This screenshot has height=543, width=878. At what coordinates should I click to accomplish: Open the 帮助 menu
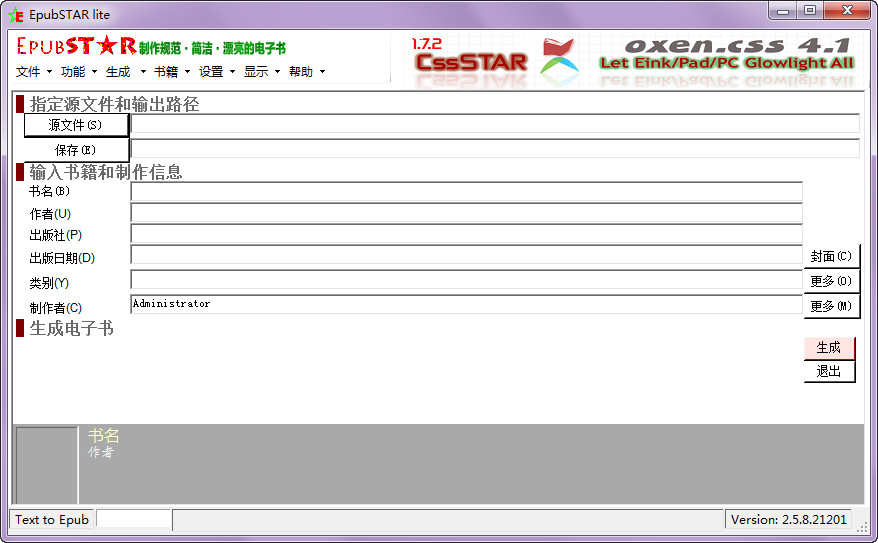click(301, 72)
